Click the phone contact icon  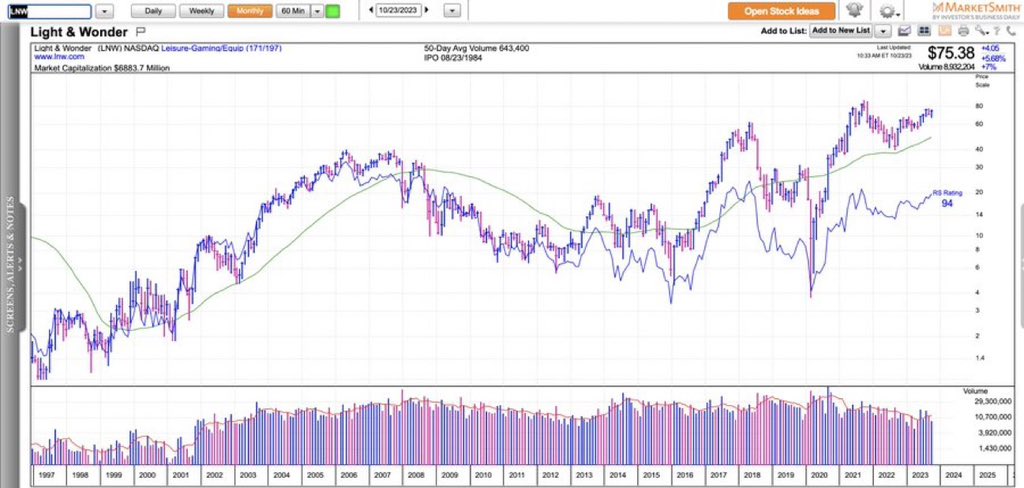pos(1010,31)
